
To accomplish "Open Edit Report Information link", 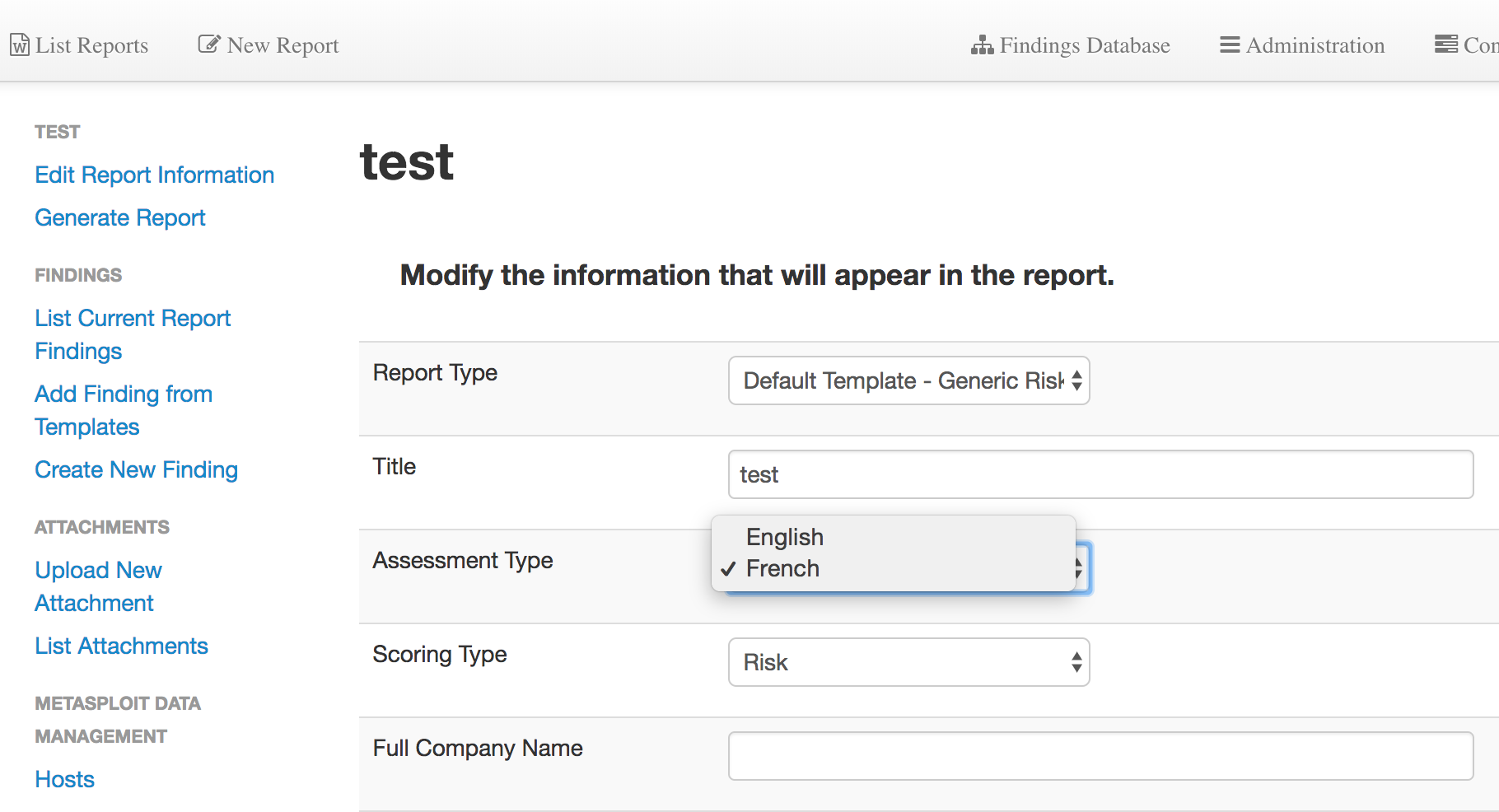I will coord(154,175).
